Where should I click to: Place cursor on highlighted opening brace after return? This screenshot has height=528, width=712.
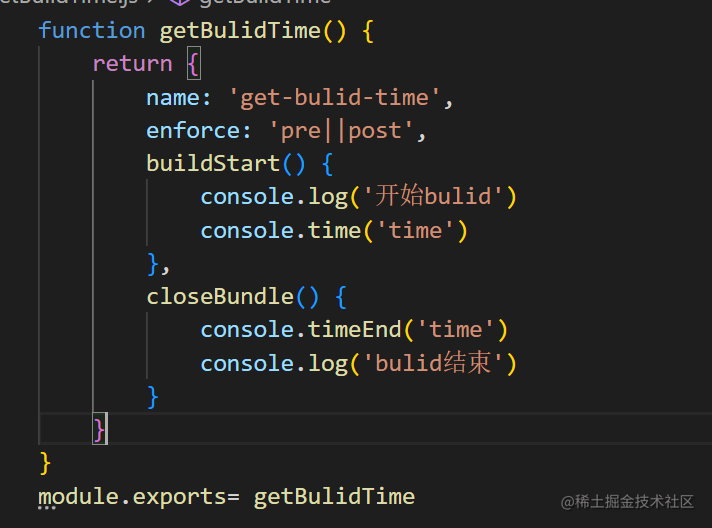(x=193, y=64)
